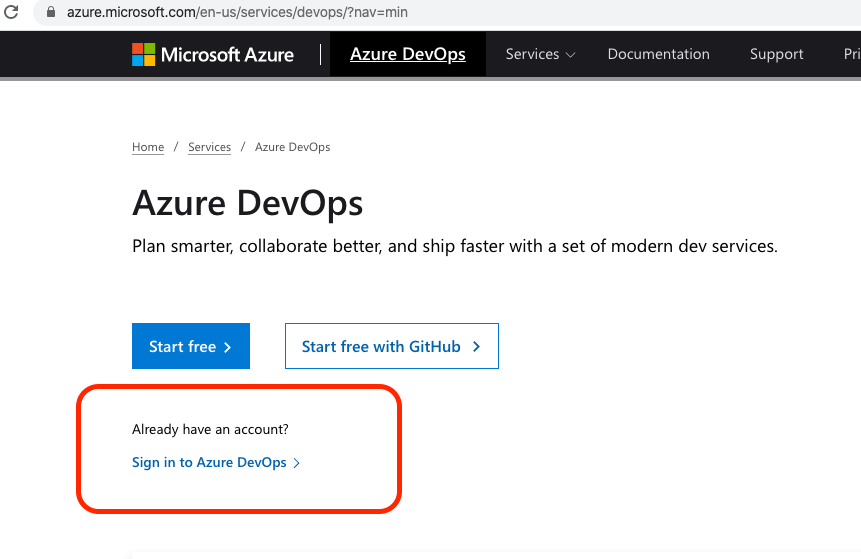The width and height of the screenshot is (861, 559).
Task: Click the Start free button
Action: point(191,346)
